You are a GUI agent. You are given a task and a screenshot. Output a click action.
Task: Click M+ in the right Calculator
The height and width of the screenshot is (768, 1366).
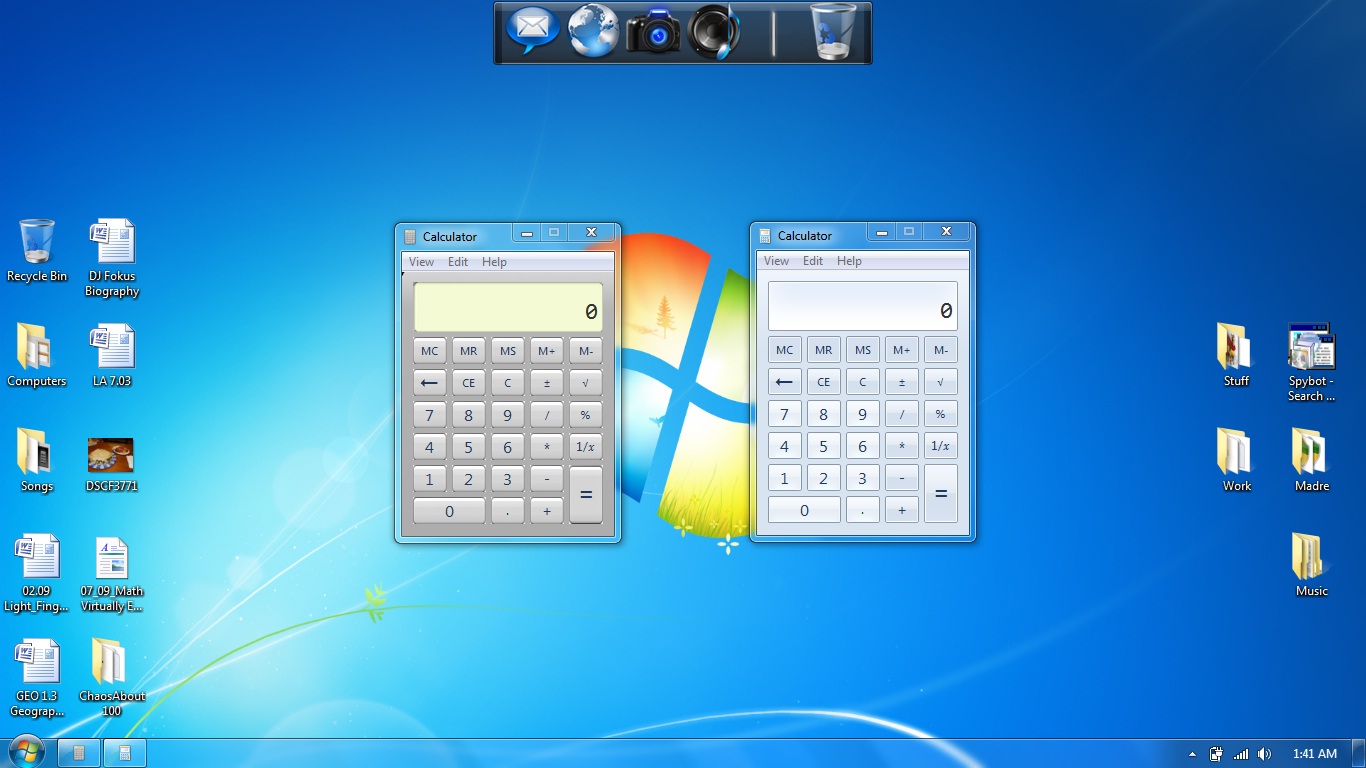902,350
